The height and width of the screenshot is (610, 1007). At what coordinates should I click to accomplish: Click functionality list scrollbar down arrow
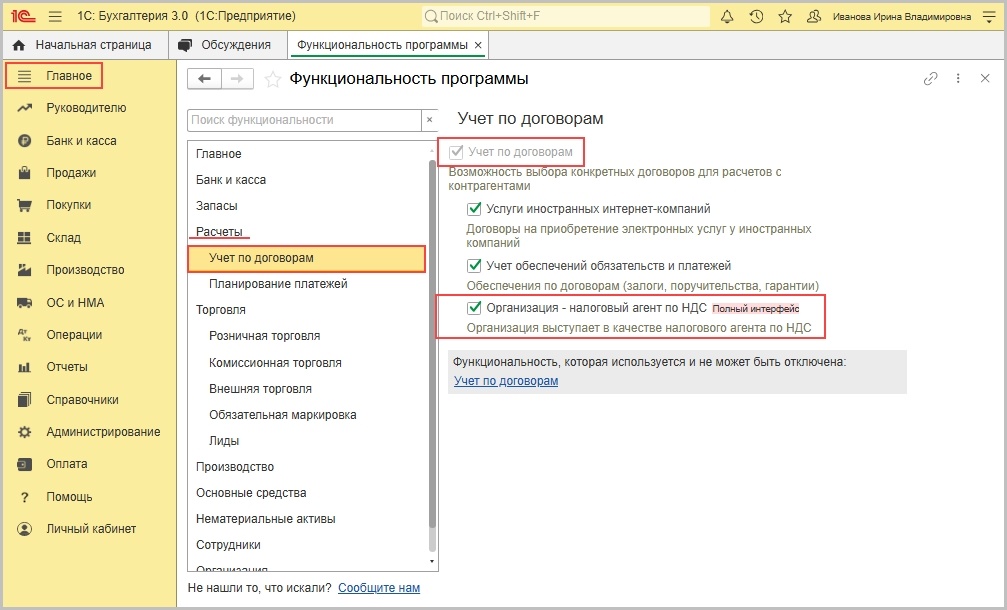point(432,562)
